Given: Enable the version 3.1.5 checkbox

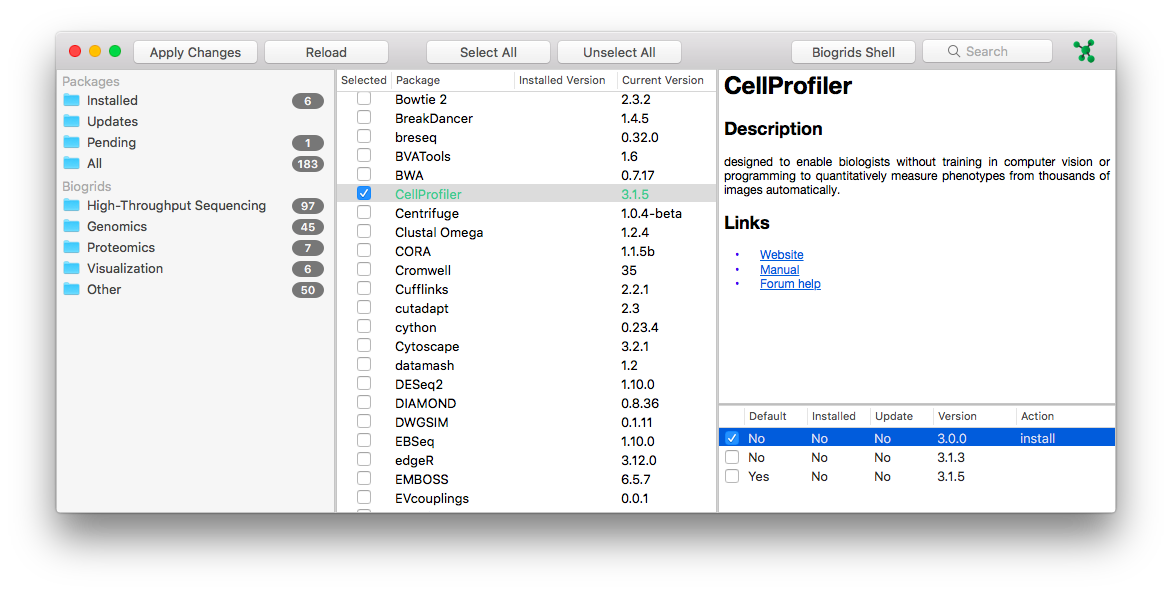Looking at the screenshot, I should 732,476.
